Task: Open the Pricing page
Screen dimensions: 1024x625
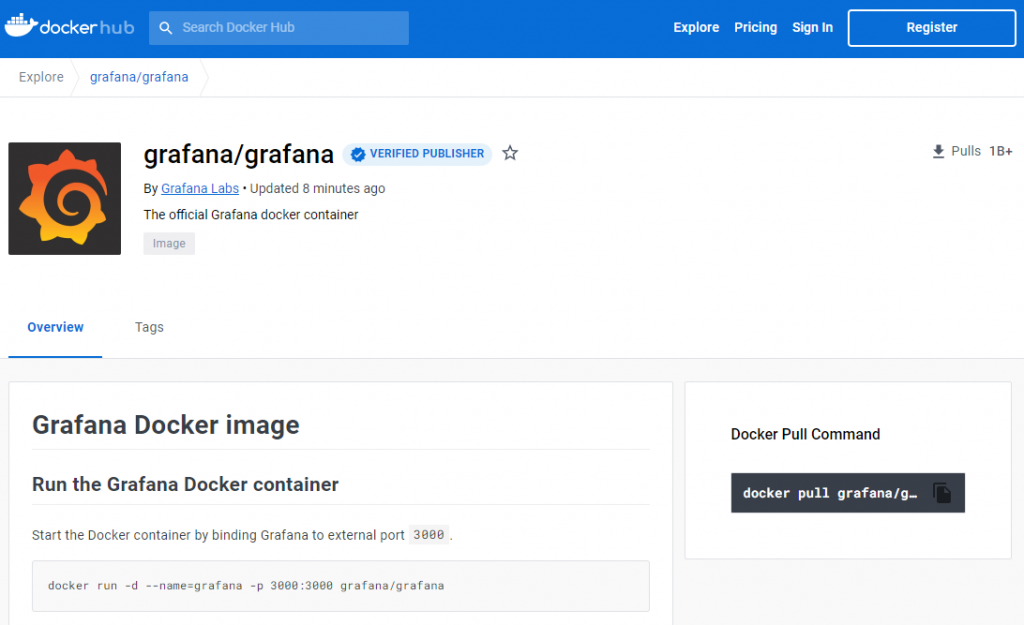Action: pyautogui.click(x=755, y=28)
